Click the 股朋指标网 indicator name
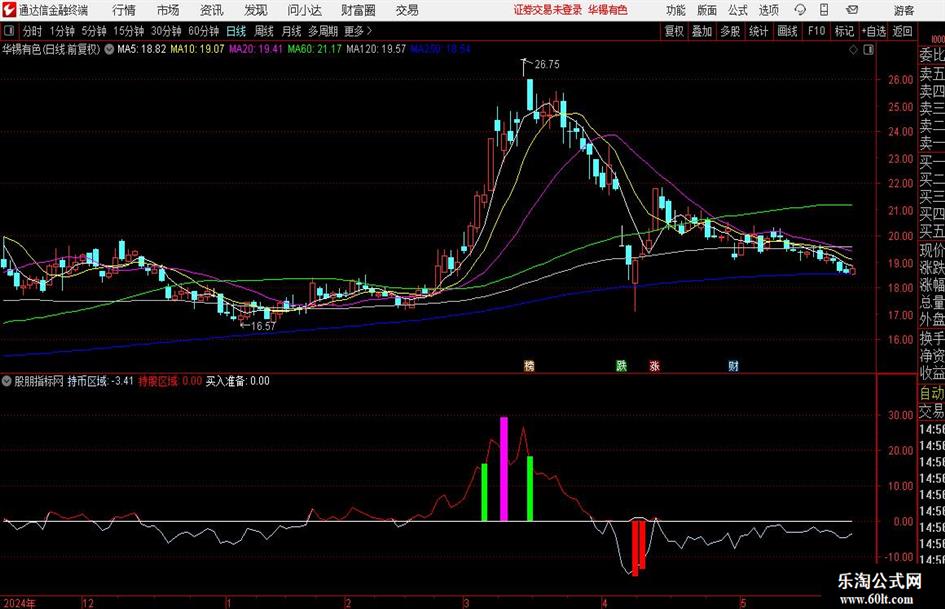Viewport: 945px width, 609px height. [x=39, y=381]
